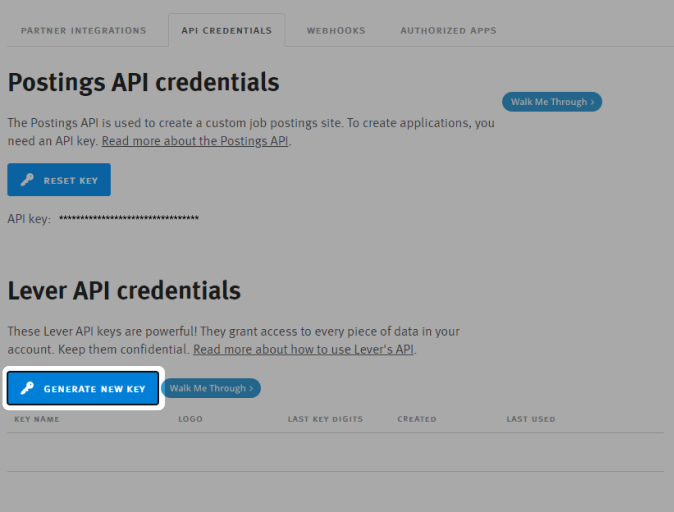Click the Logo column header
Viewport: 674px width, 512px height.
(190, 419)
